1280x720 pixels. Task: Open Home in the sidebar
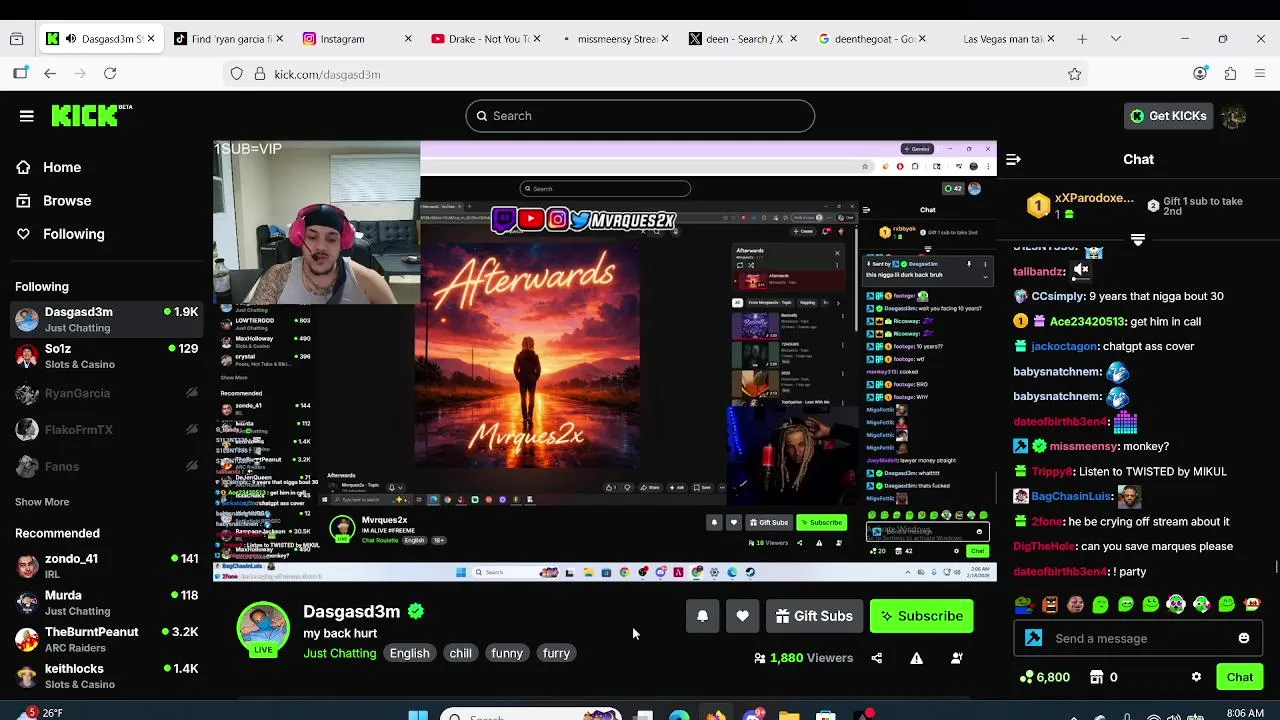48,167
